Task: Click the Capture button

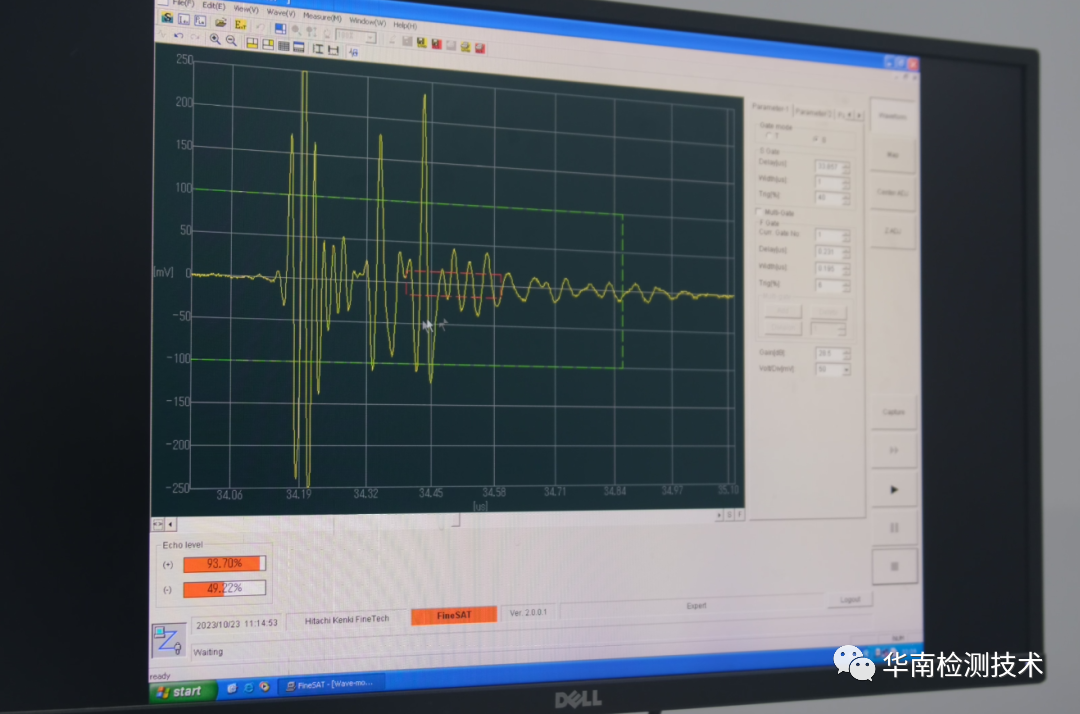Action: click(893, 412)
